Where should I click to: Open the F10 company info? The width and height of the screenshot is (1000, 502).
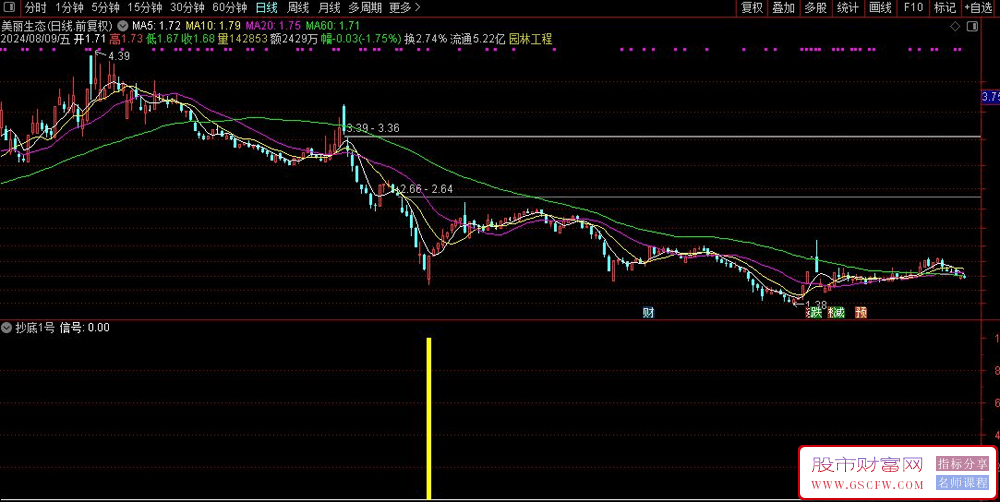tap(913, 8)
